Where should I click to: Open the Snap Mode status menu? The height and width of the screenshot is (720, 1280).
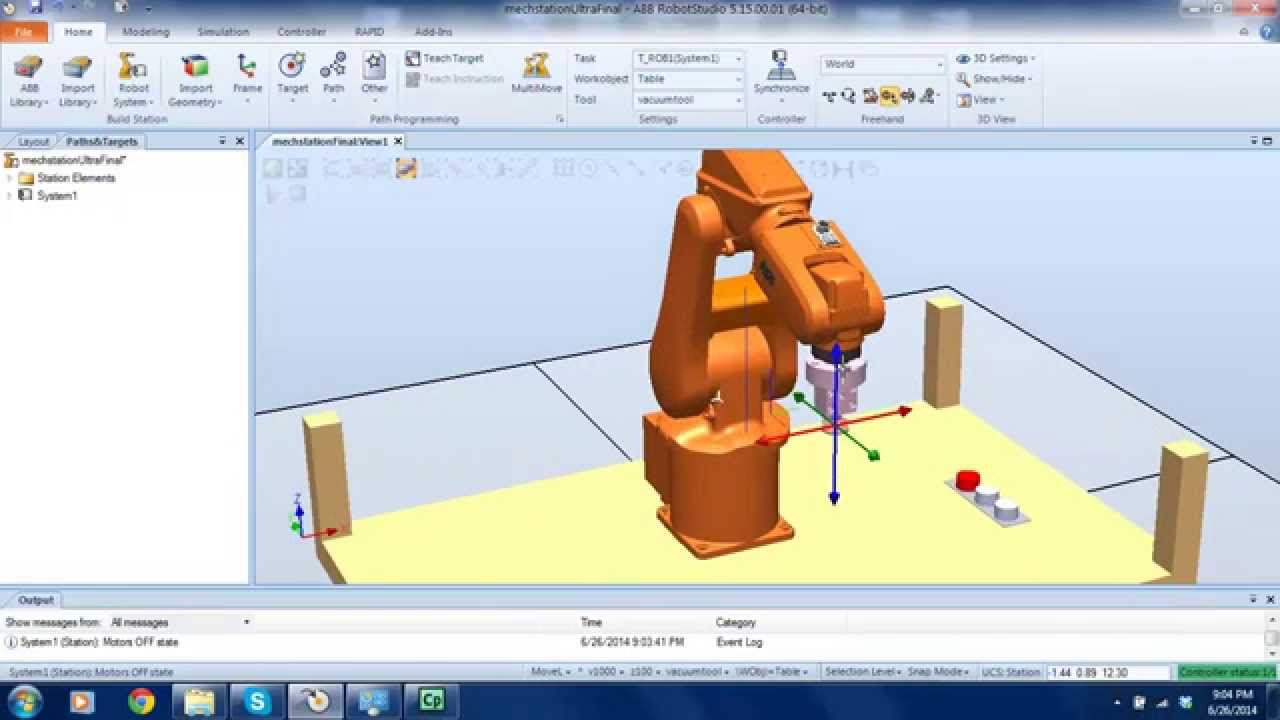(939, 672)
